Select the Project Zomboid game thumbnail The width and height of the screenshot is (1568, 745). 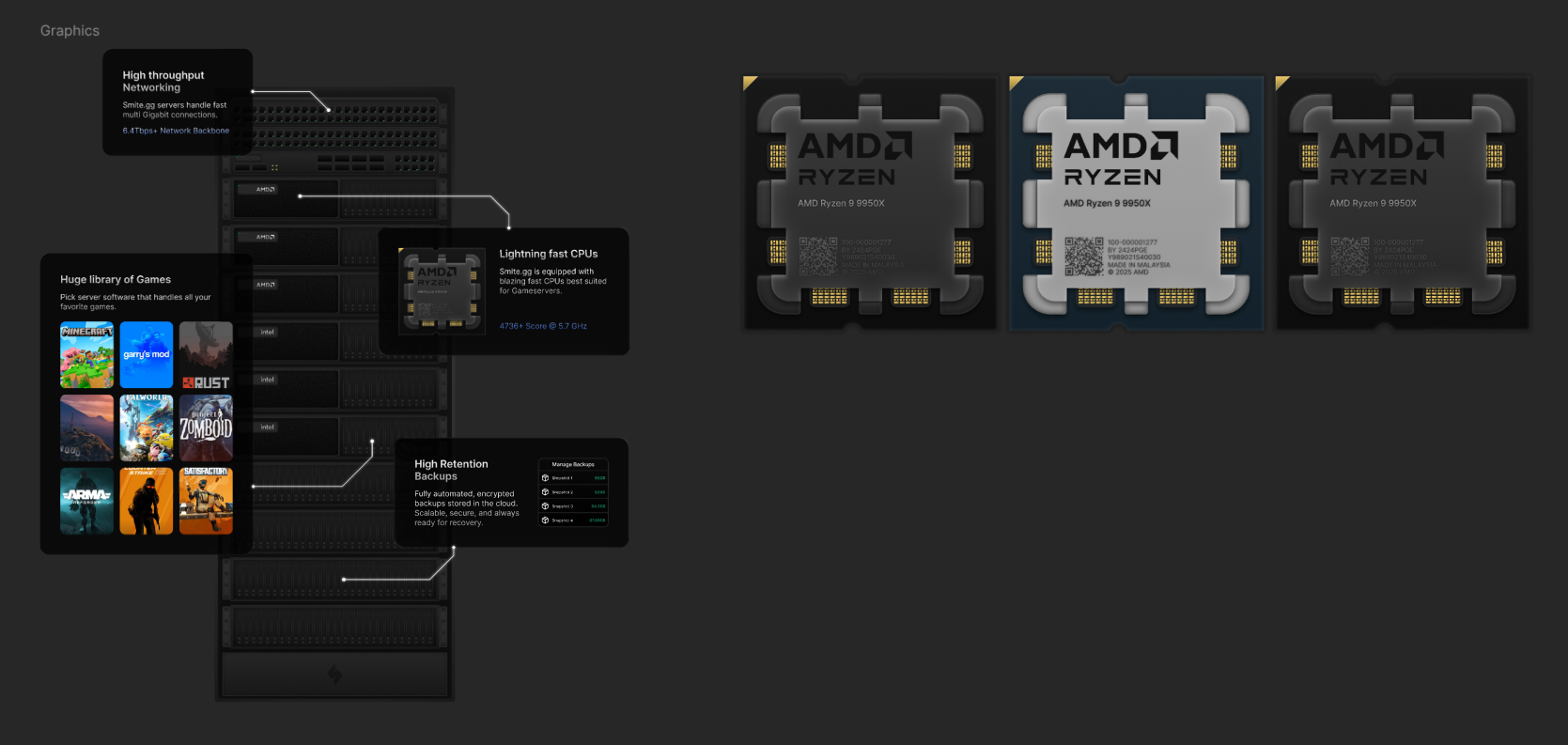click(x=206, y=427)
